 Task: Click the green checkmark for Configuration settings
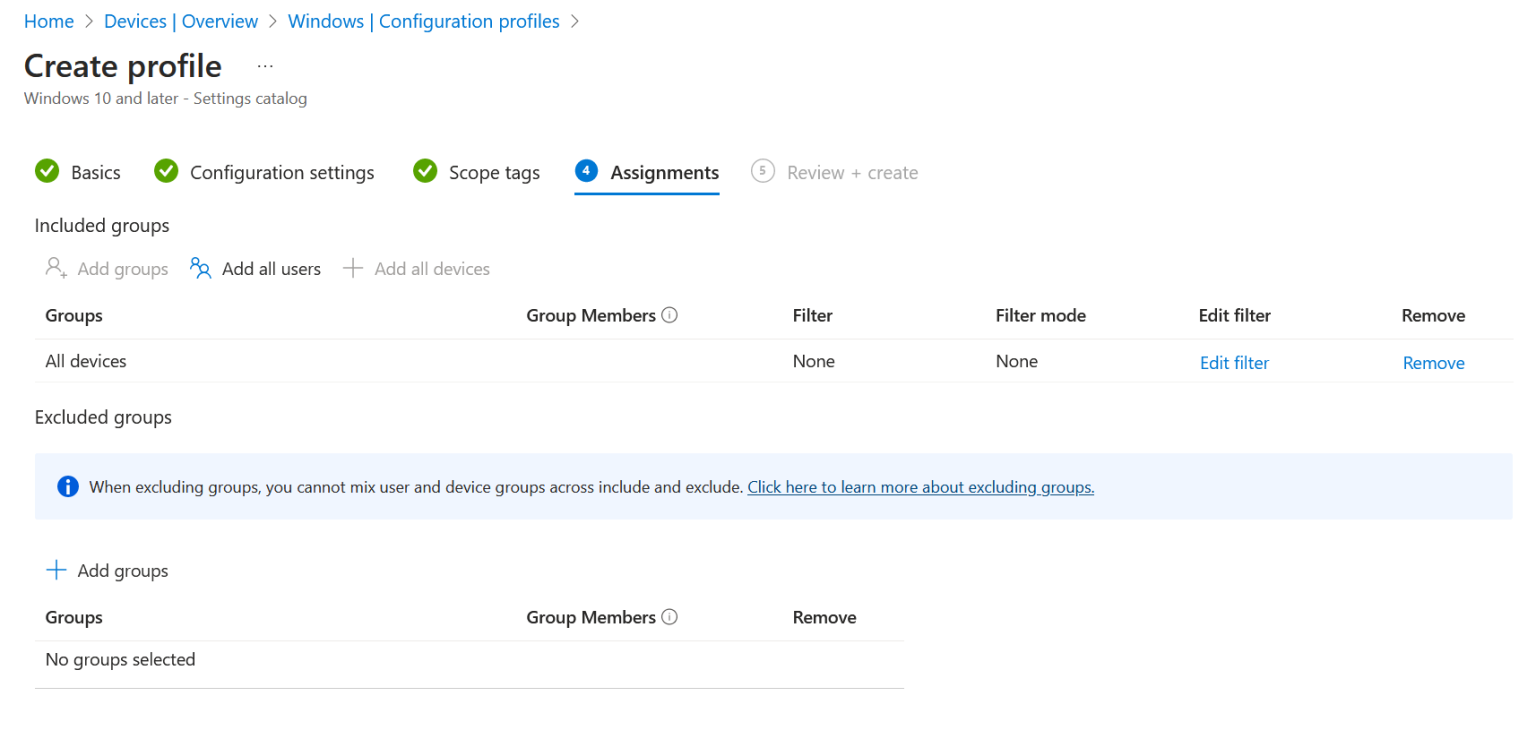(166, 172)
